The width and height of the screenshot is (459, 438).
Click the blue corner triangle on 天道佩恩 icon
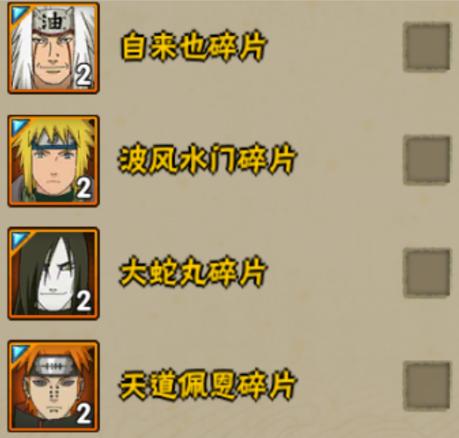coord(18,351)
